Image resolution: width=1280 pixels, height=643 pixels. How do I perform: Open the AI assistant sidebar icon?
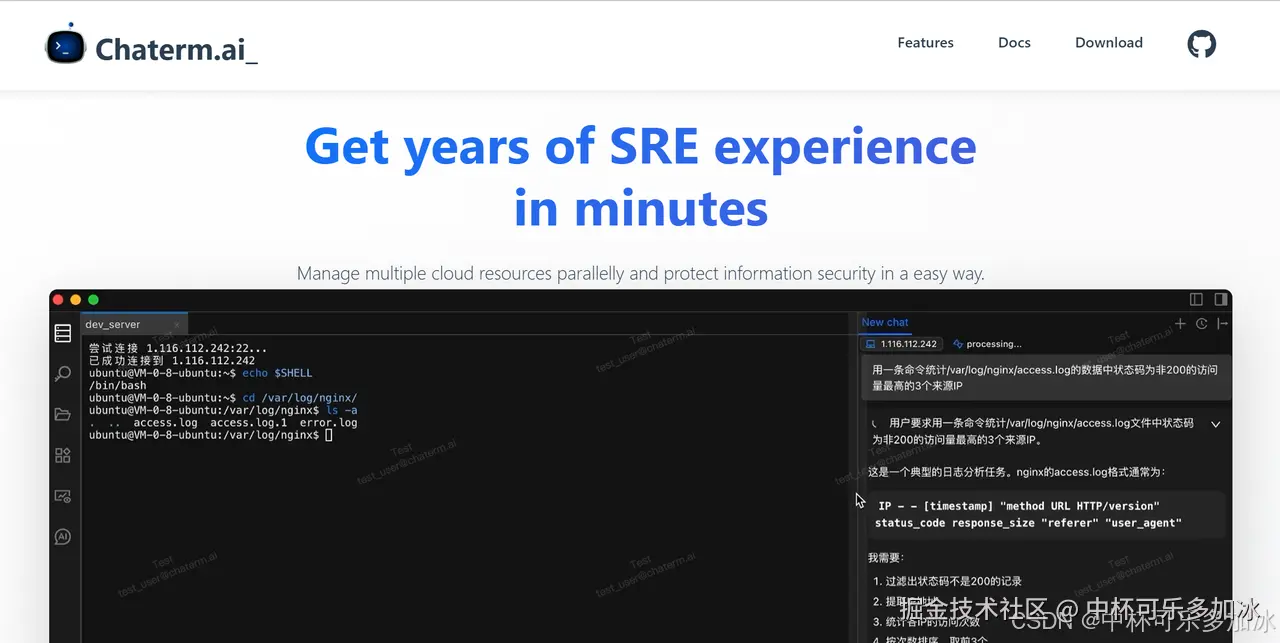(x=63, y=537)
